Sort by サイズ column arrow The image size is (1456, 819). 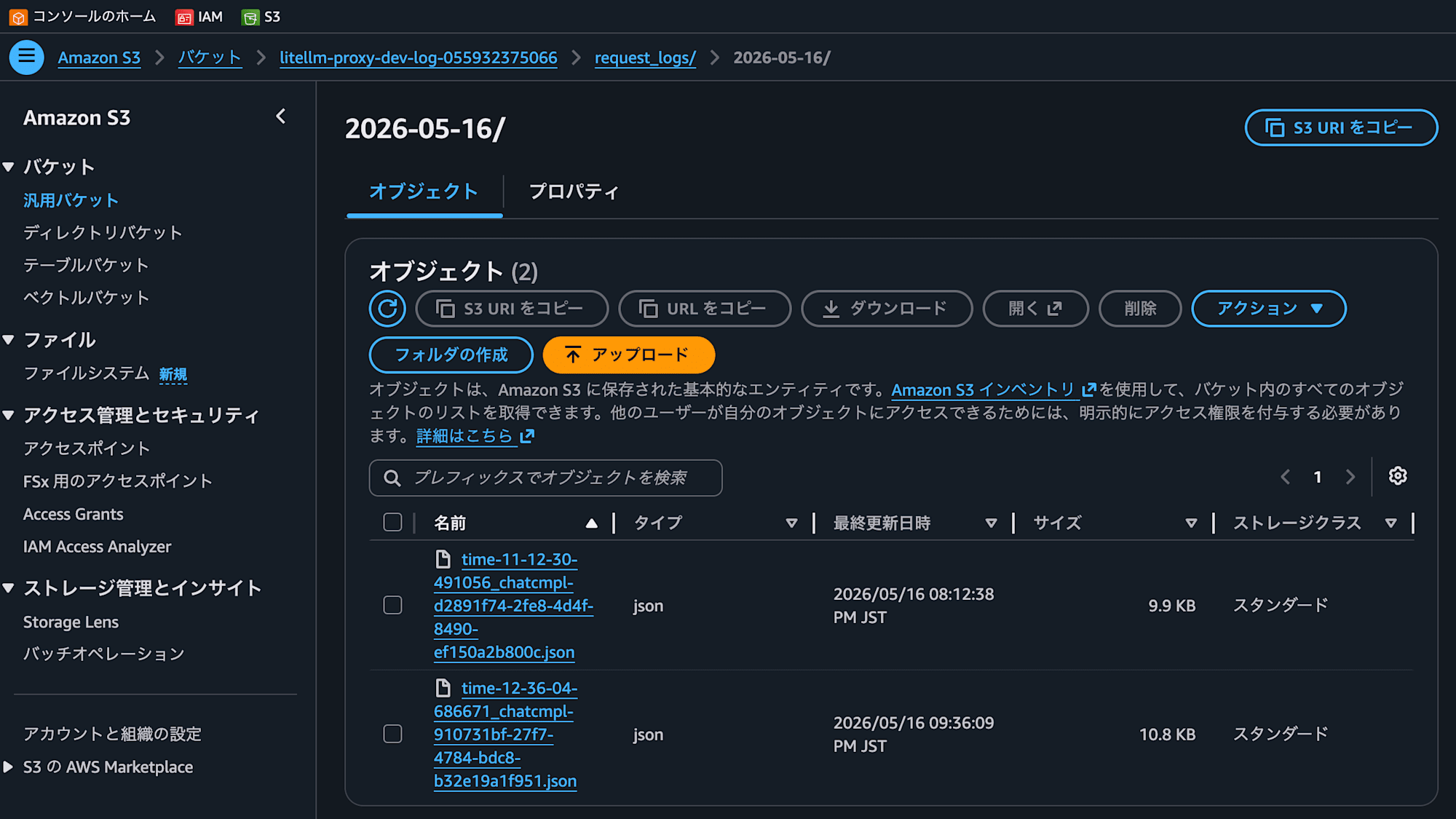(x=1191, y=523)
